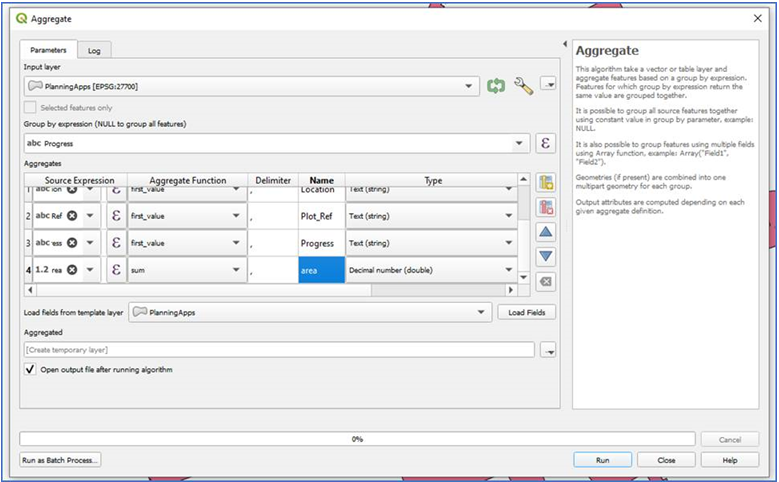
Task: Open the Input layer PlanningApps dropdown
Action: tap(251, 86)
